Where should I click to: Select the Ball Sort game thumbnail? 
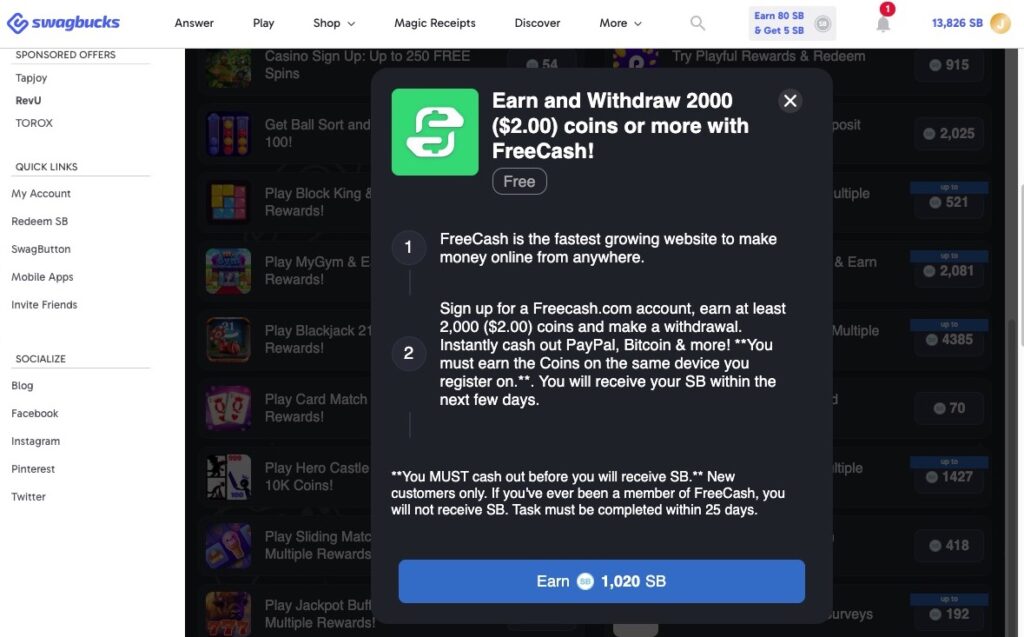(228, 133)
